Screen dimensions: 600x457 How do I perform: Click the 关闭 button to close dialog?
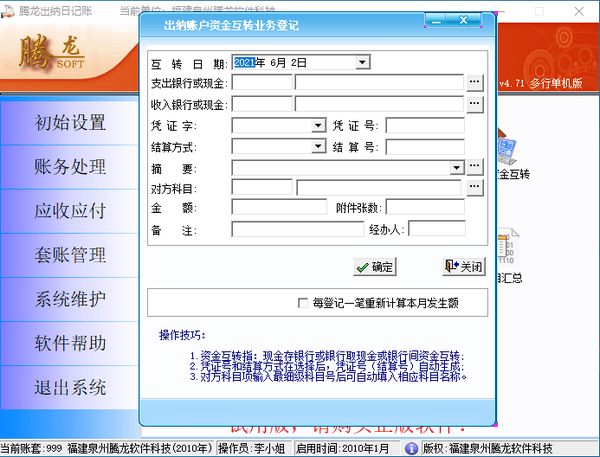click(464, 267)
